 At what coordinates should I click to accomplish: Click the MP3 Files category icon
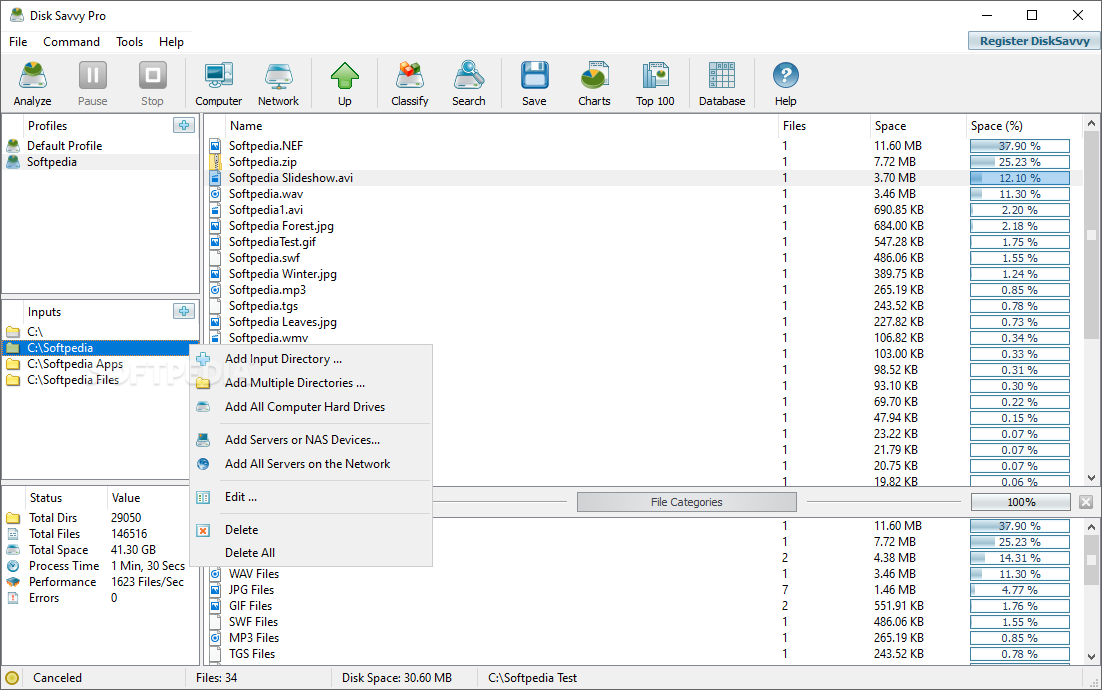215,638
